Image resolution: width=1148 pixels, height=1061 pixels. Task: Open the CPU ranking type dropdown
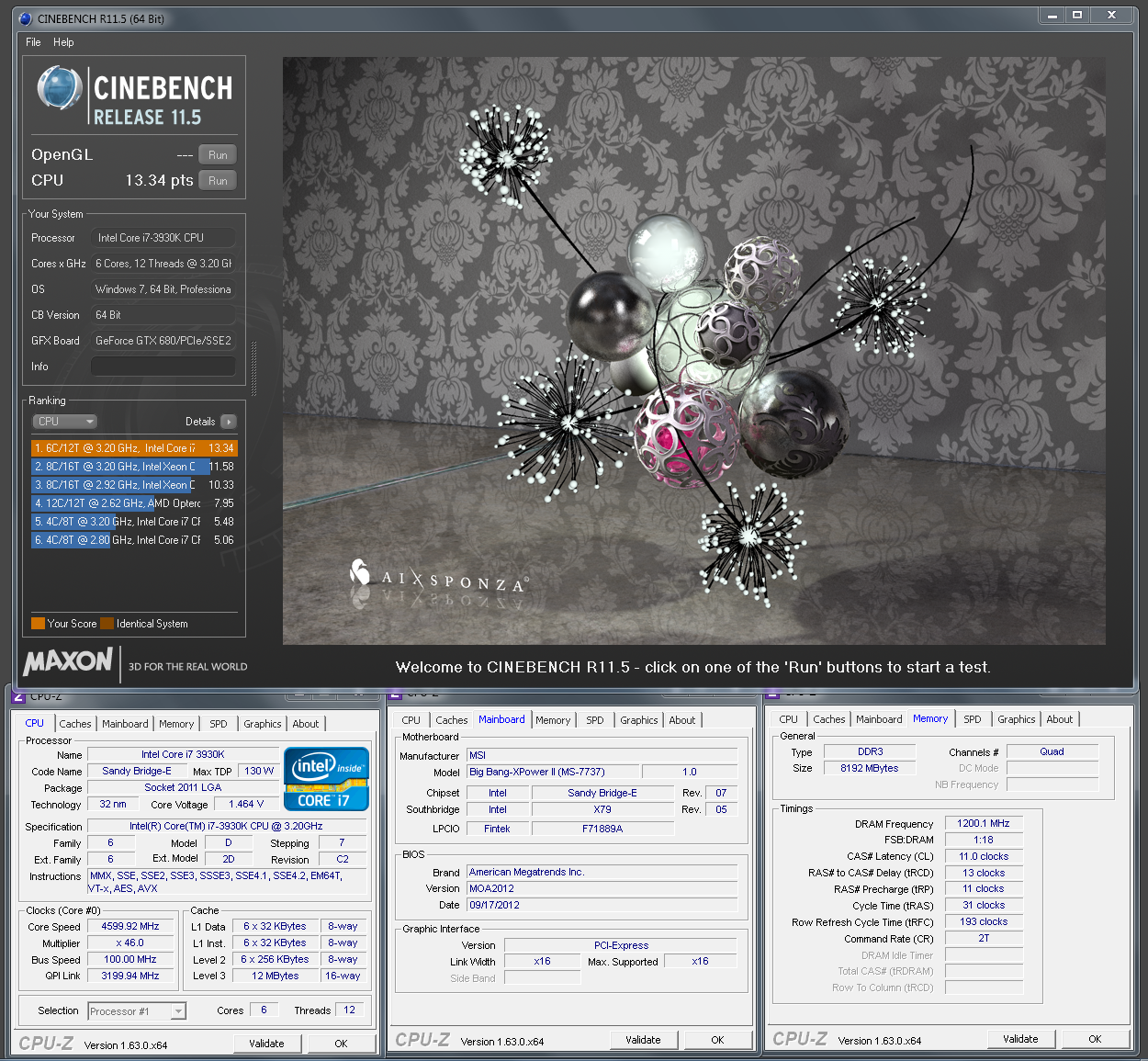[x=65, y=422]
